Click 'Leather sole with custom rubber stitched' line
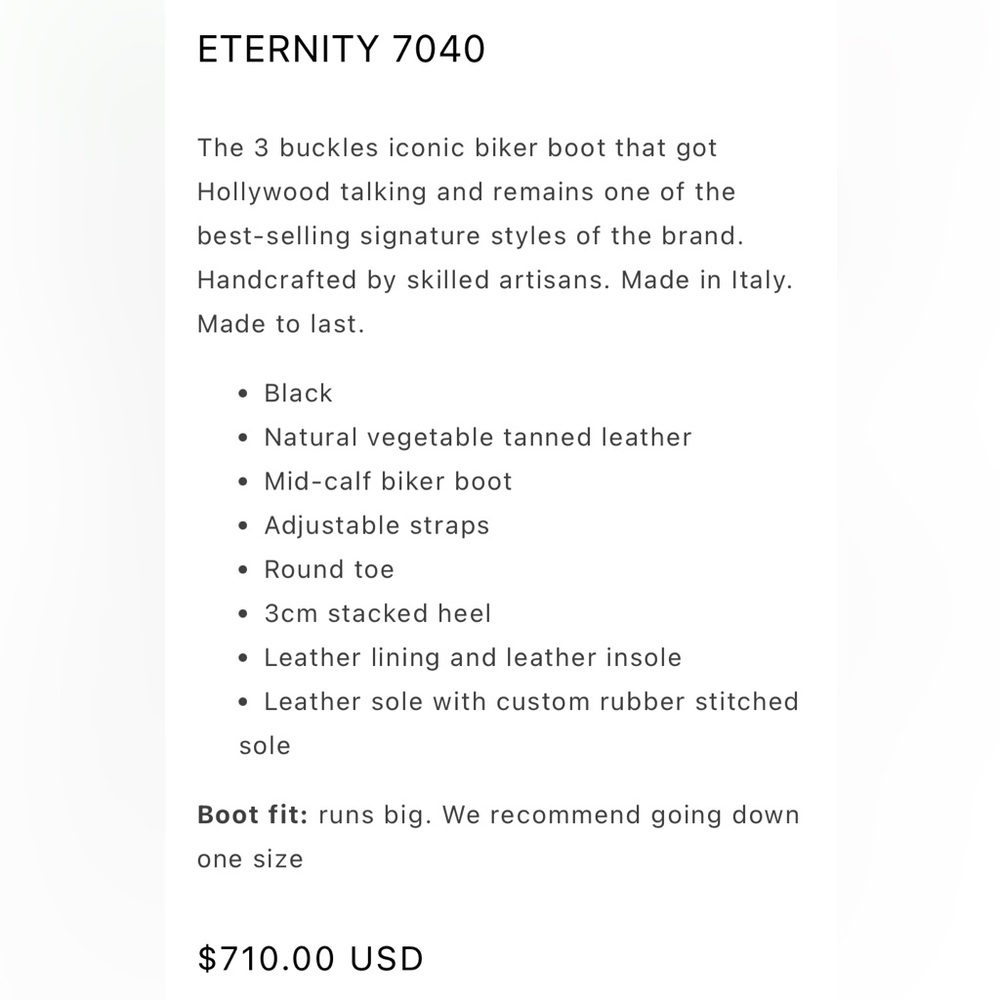Image resolution: width=1000 pixels, height=1000 pixels. coord(531,702)
